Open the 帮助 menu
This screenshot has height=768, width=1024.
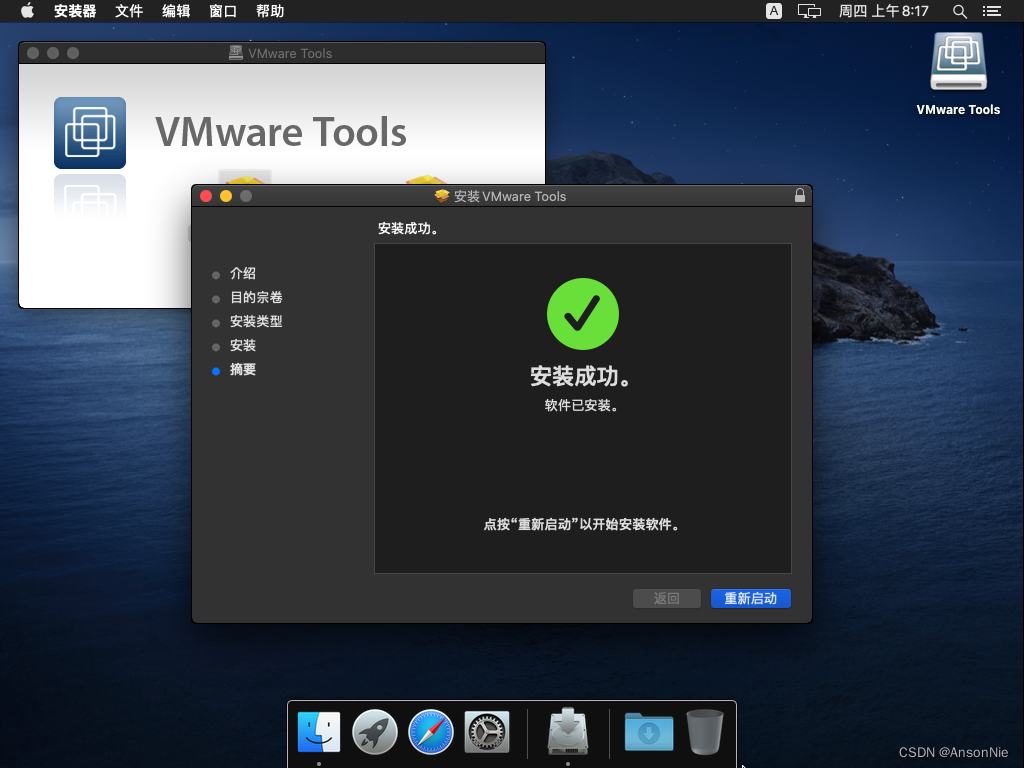(x=270, y=10)
